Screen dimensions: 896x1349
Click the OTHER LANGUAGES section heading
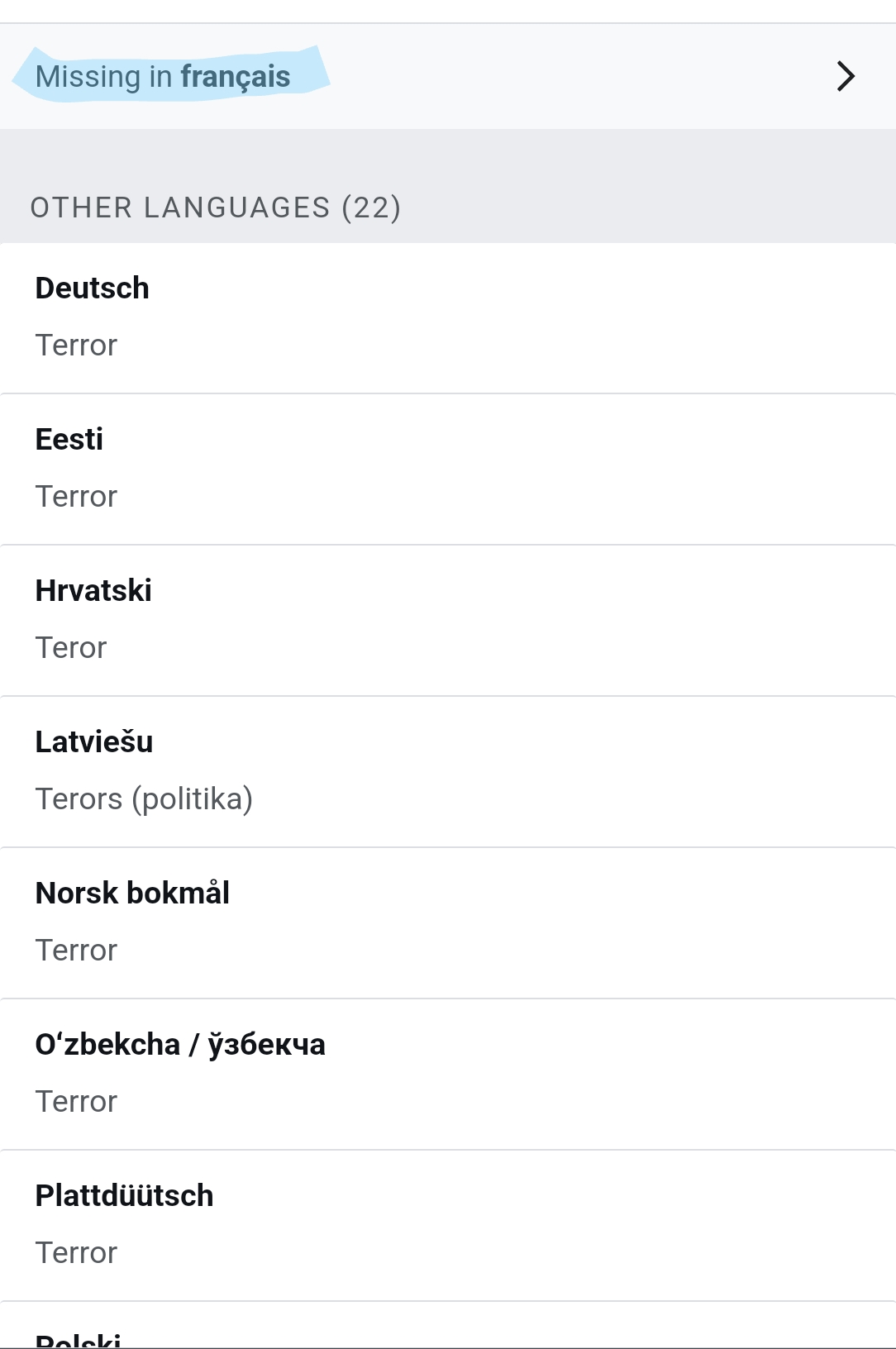click(x=180, y=207)
